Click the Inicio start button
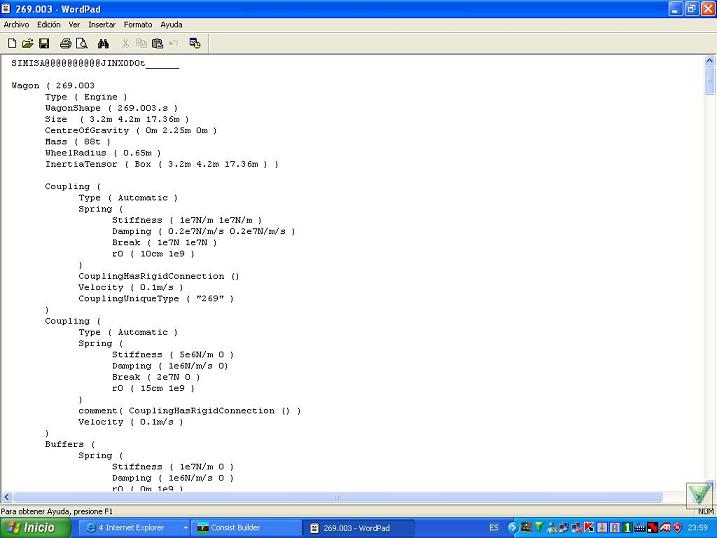The width and height of the screenshot is (717, 538). click(x=32, y=527)
